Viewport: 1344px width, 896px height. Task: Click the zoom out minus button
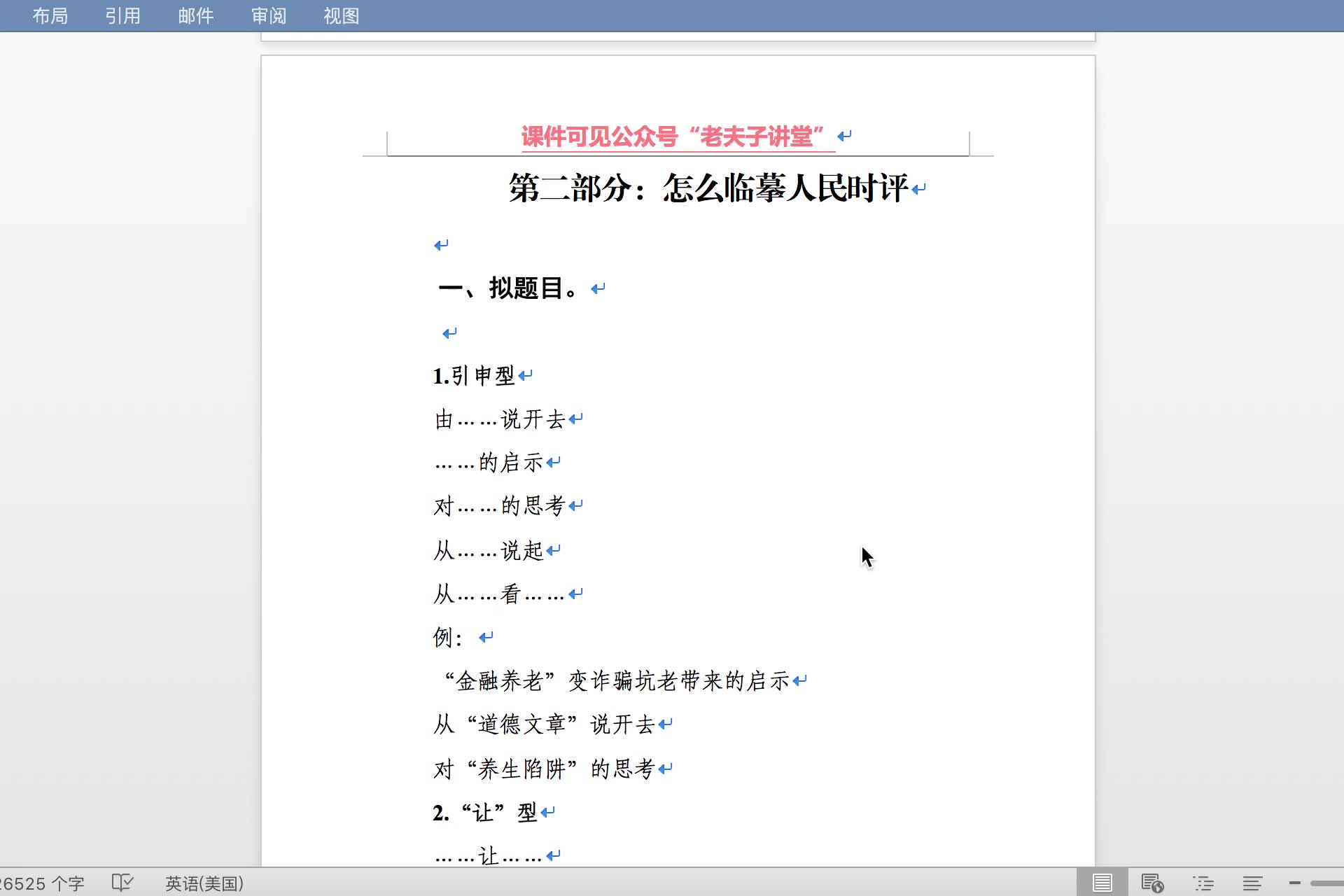tap(1294, 883)
